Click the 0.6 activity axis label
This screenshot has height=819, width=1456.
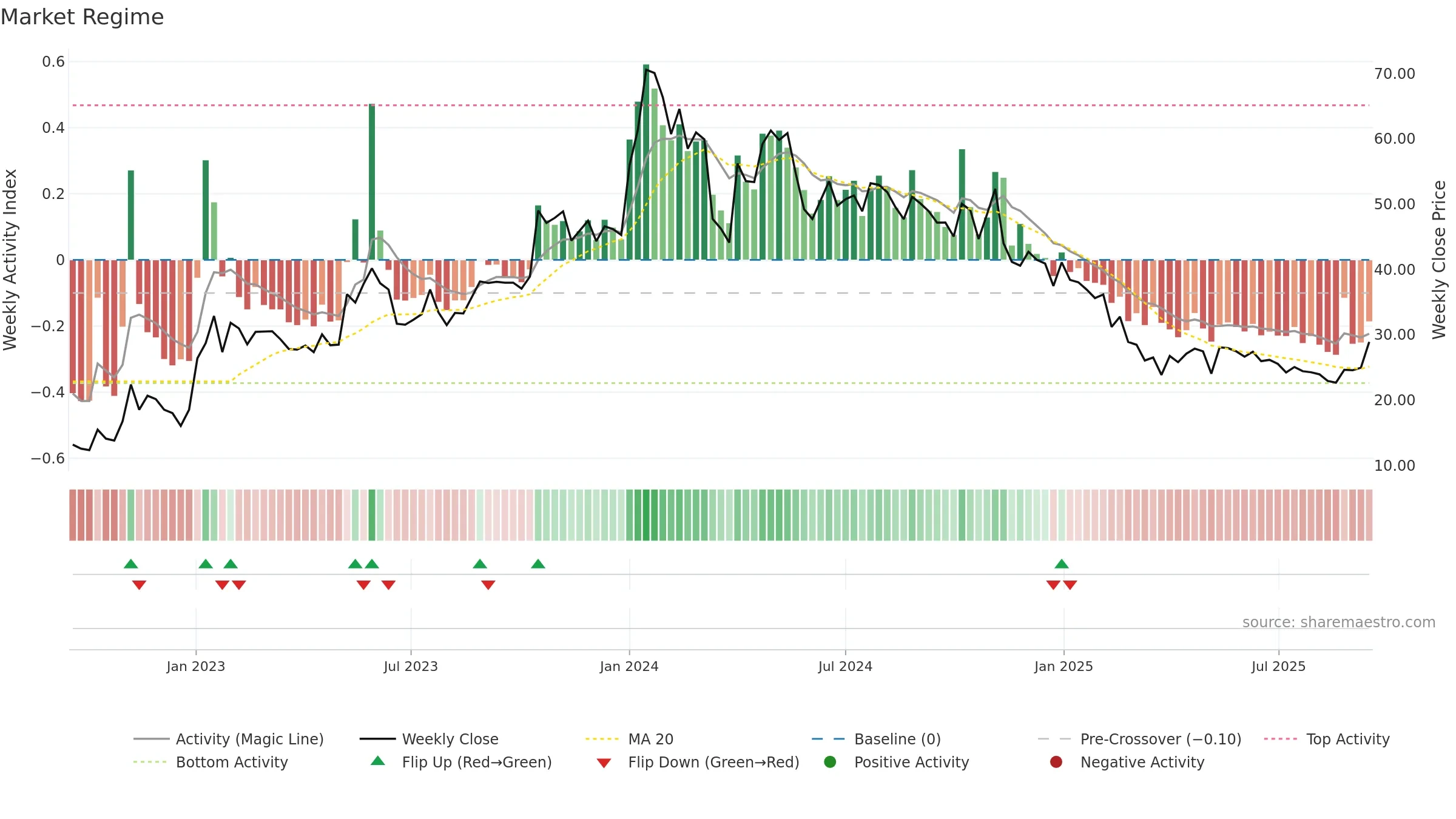click(53, 61)
